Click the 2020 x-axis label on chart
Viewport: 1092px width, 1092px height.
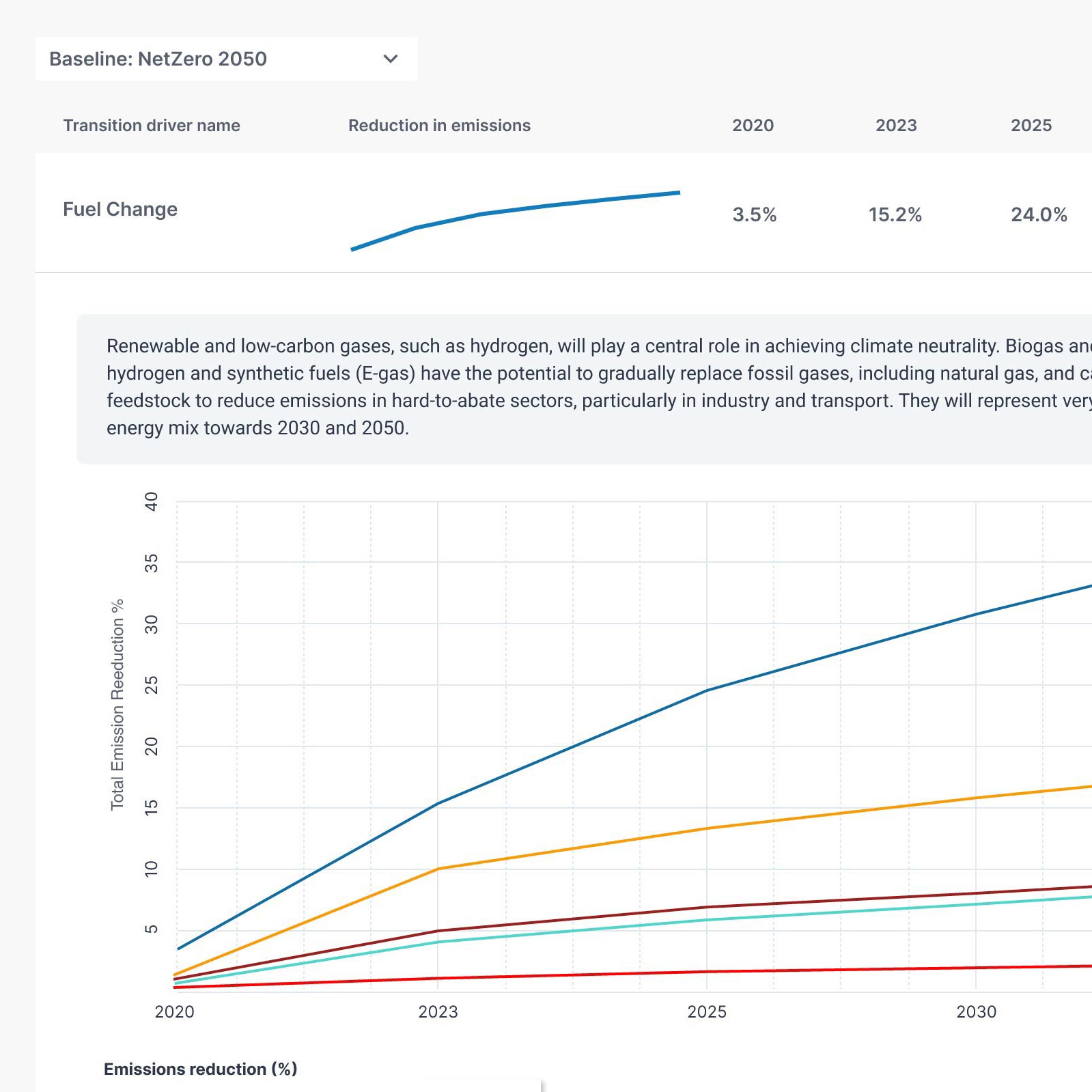[x=175, y=1011]
